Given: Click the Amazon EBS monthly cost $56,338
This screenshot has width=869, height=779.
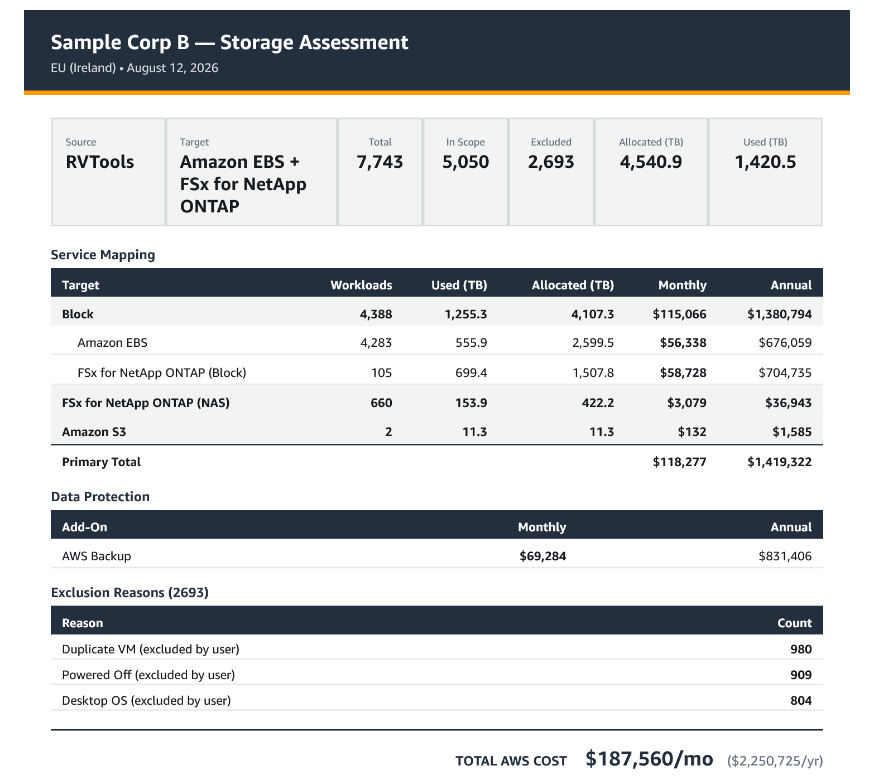Looking at the screenshot, I should (x=683, y=343).
